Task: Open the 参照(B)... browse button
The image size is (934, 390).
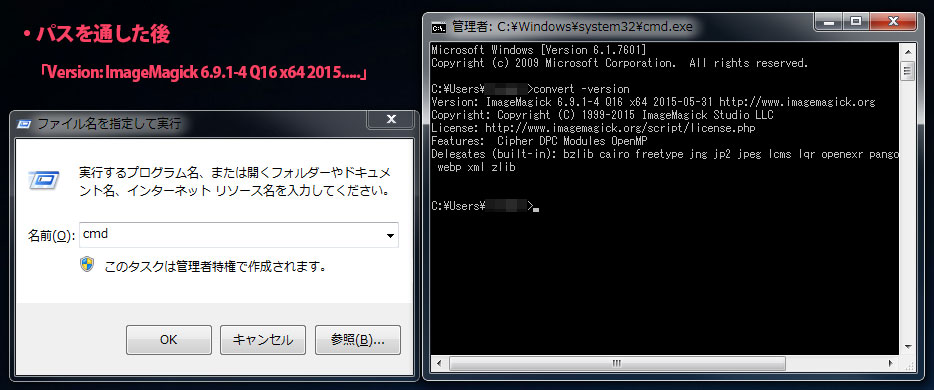Action: (357, 339)
